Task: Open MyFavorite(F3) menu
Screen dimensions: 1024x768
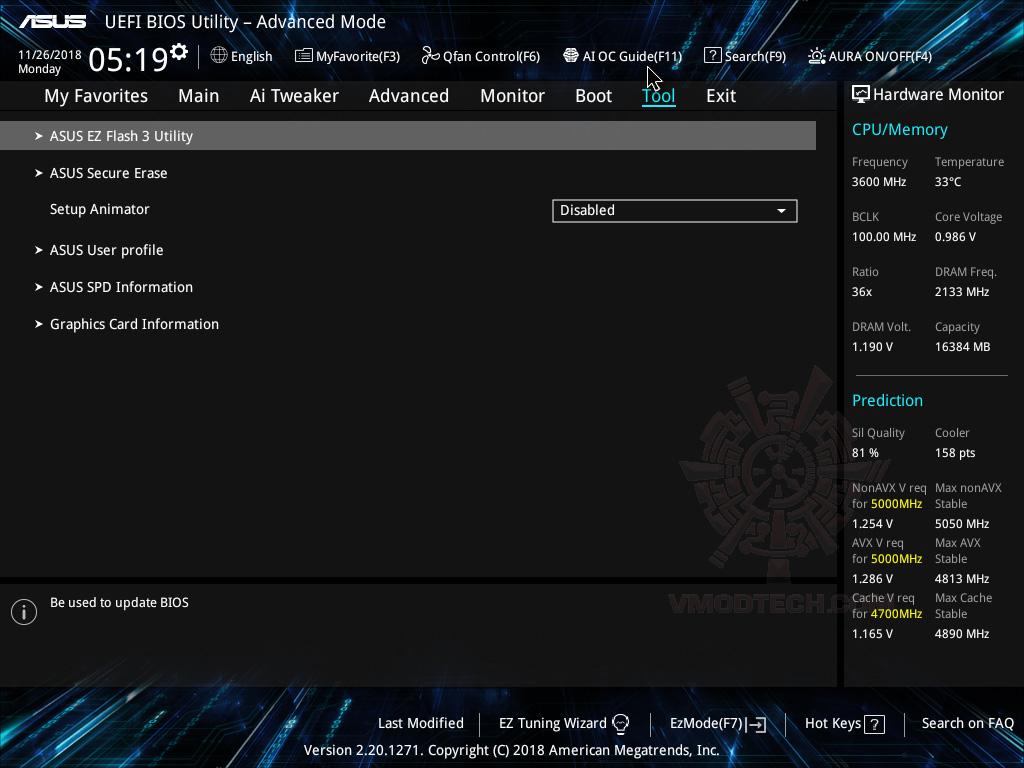Action: [358, 56]
